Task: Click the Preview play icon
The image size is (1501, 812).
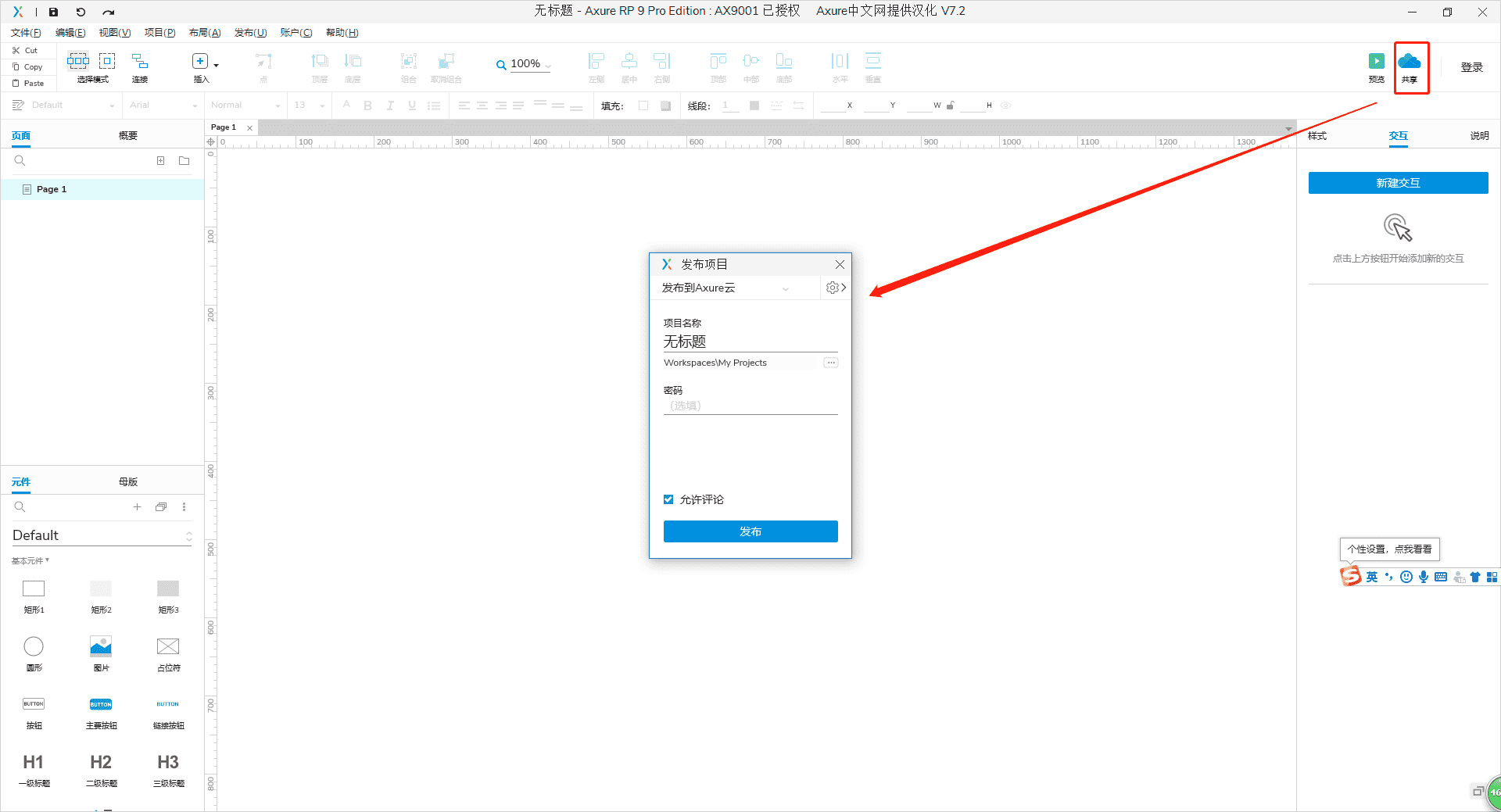Action: click(1377, 61)
